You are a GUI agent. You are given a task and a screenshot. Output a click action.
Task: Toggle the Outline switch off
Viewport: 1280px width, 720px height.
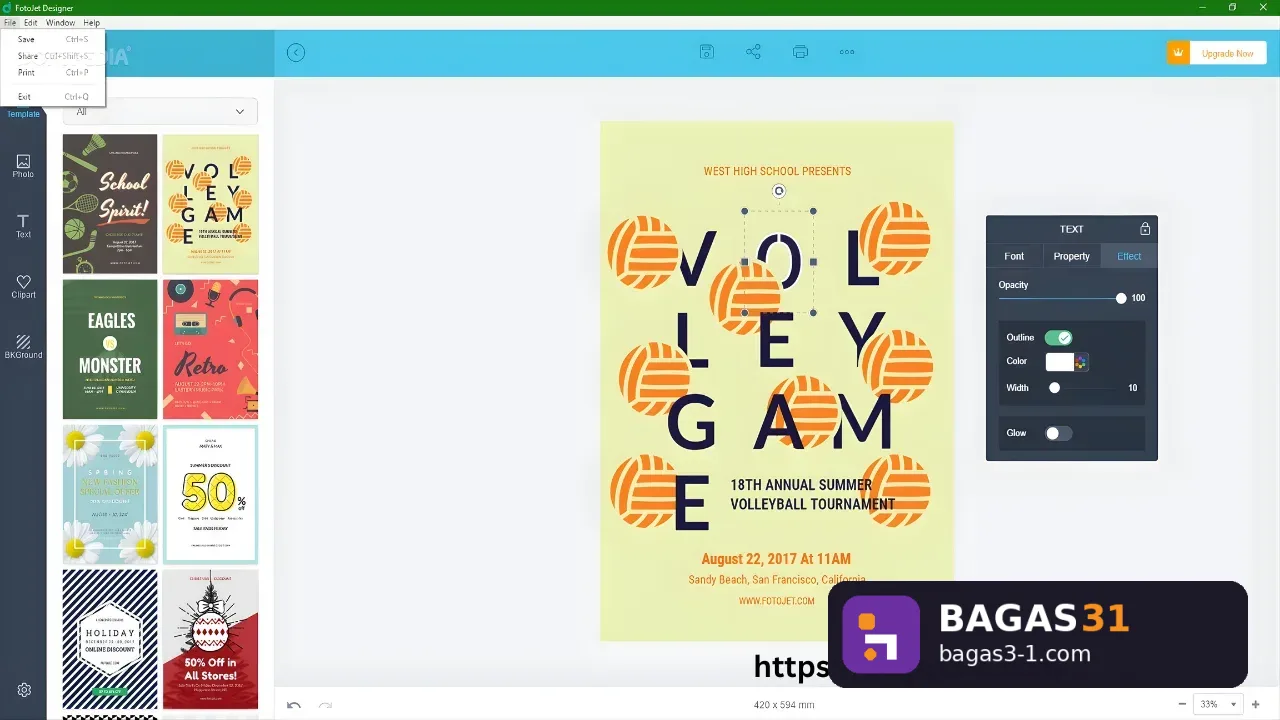point(1058,338)
